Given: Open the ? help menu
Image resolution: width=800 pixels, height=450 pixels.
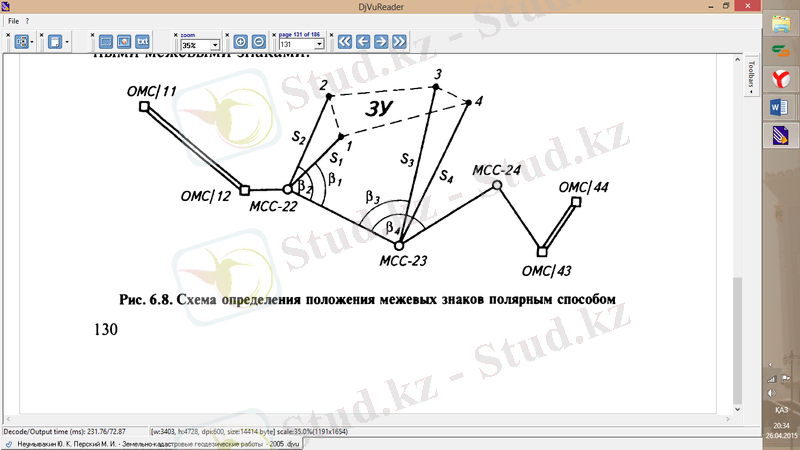Looking at the screenshot, I should coord(27,21).
